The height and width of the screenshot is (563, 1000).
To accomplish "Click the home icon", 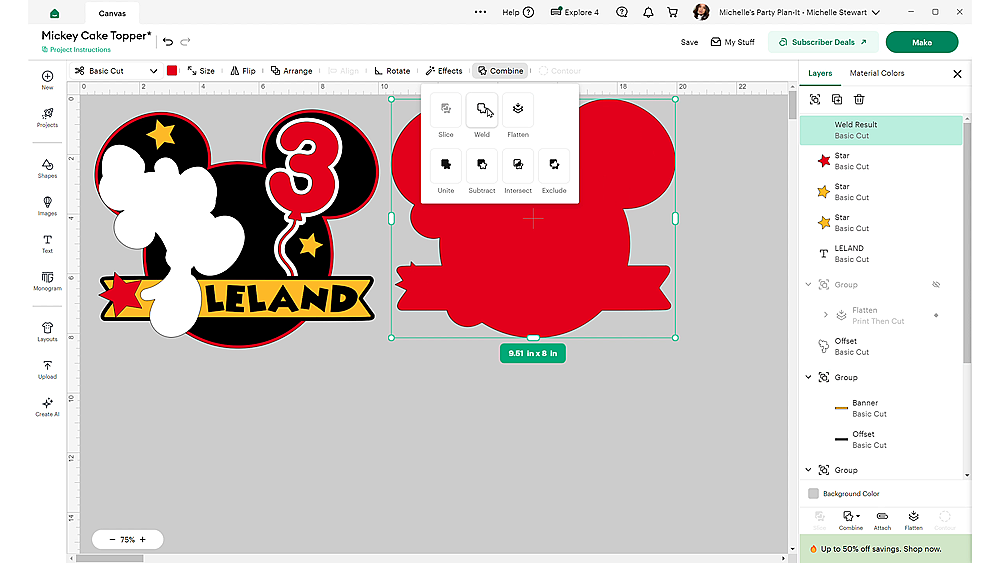I will coord(55,13).
